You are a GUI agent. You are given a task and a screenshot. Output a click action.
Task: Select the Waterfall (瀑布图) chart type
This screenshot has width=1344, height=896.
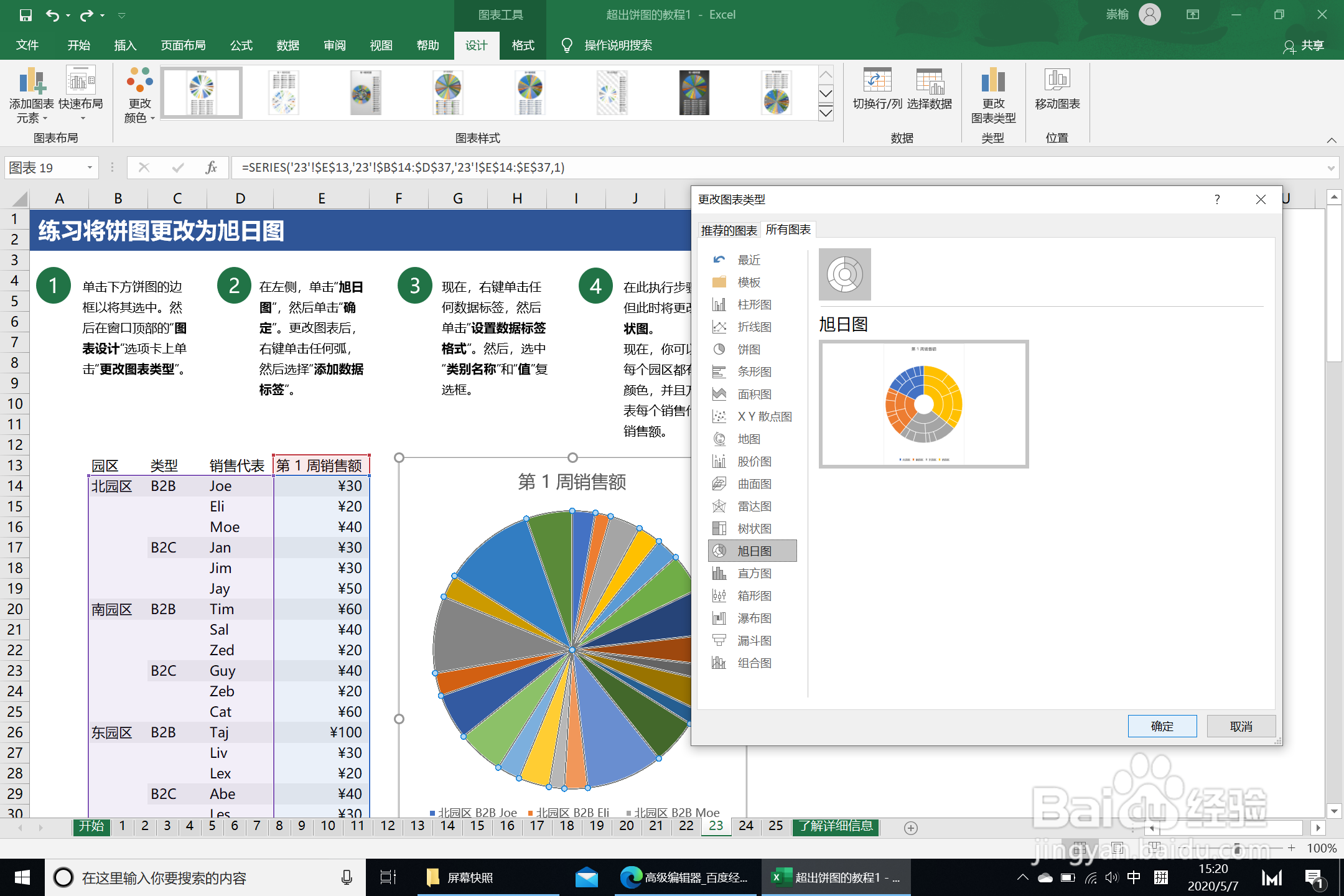coord(754,618)
